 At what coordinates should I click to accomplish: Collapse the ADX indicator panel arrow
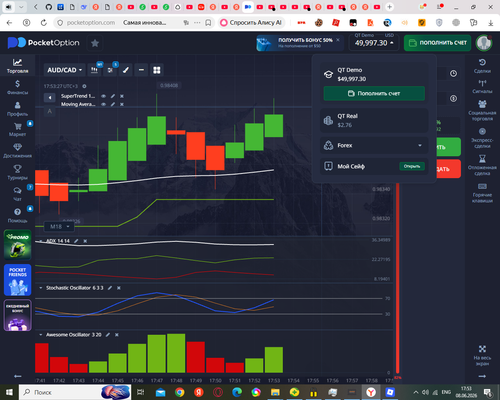41,241
